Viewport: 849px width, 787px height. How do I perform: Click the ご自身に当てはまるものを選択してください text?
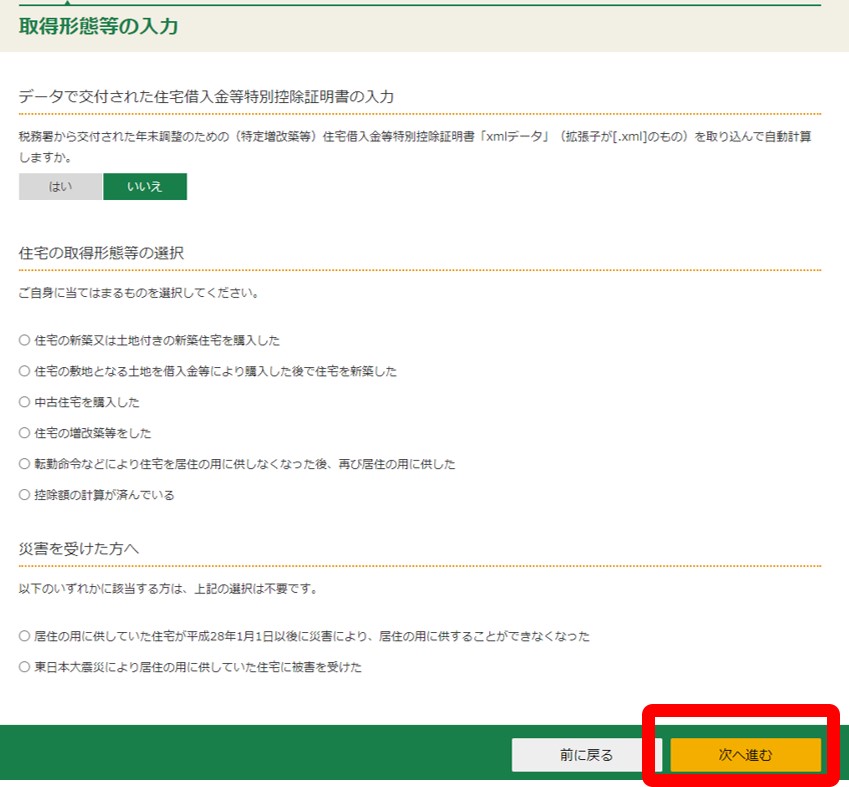(x=139, y=293)
